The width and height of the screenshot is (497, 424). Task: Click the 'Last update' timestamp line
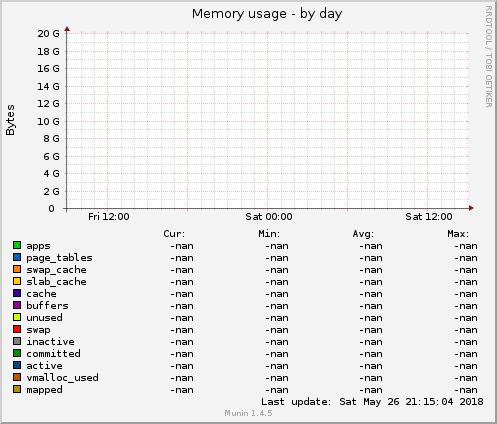click(x=372, y=402)
